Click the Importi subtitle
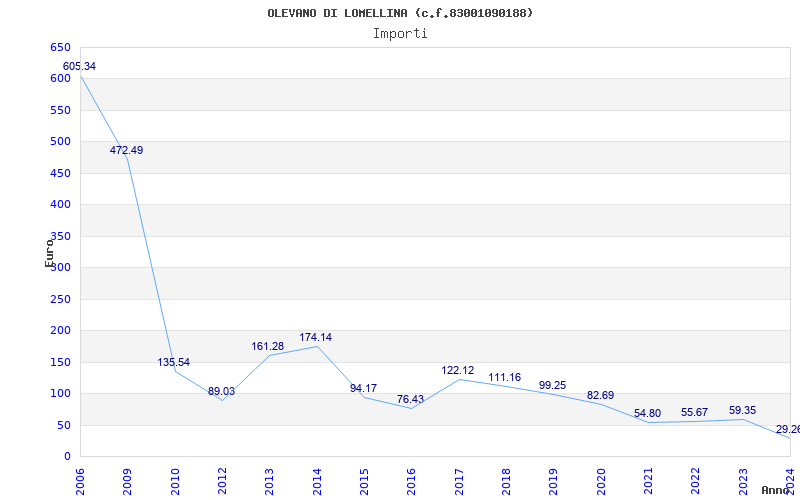Viewport: 800px width, 500px height. [x=400, y=34]
